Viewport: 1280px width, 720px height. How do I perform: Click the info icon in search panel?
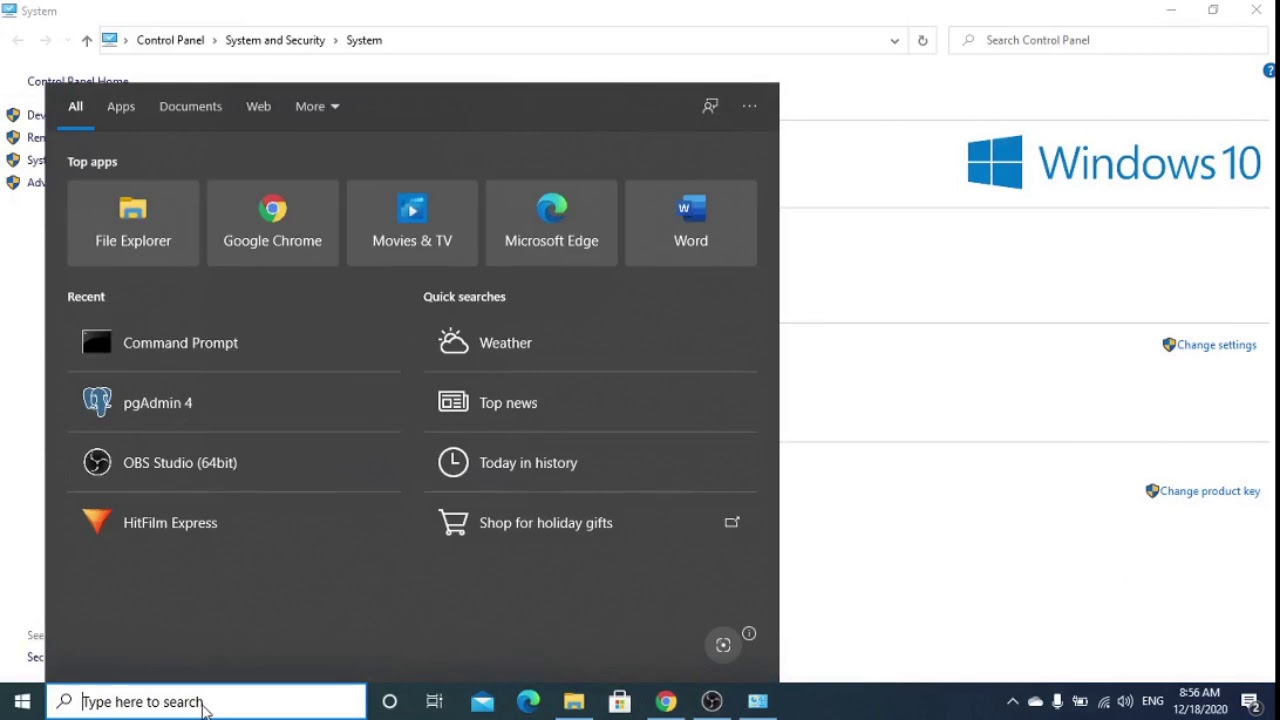pyautogui.click(x=749, y=633)
